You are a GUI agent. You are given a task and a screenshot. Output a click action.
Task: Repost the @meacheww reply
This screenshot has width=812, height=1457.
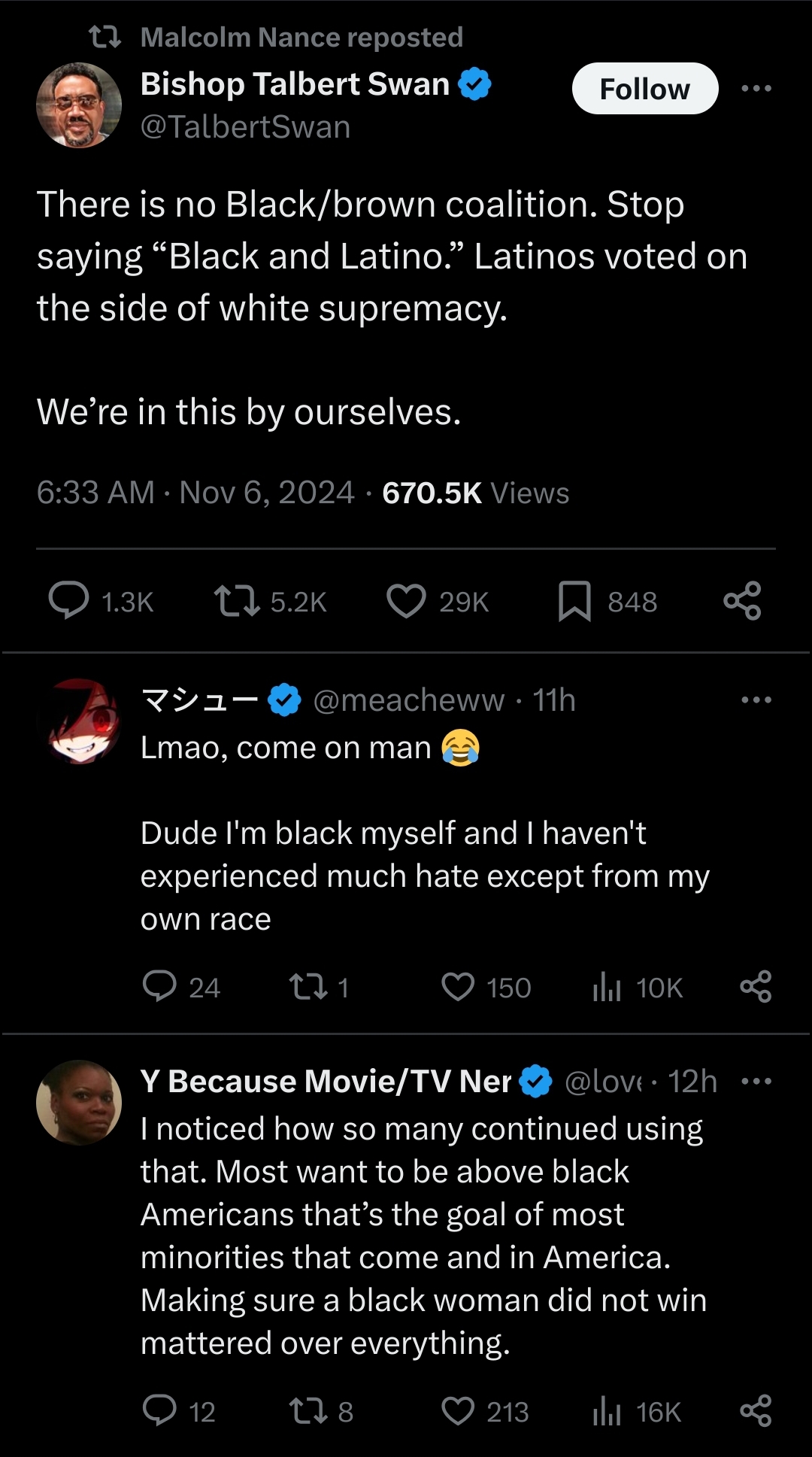[x=308, y=986]
